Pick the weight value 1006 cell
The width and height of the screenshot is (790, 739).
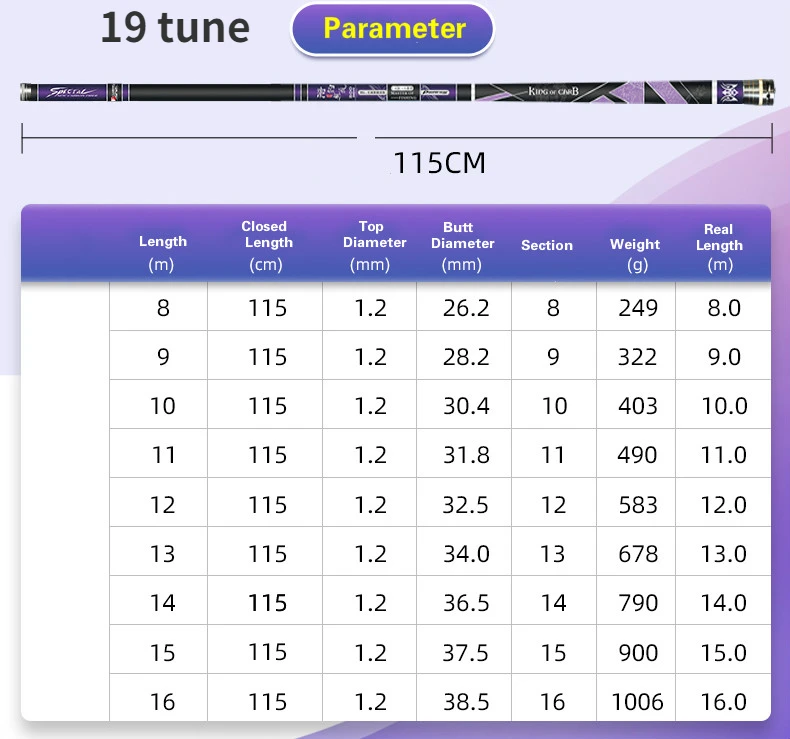coord(637,702)
